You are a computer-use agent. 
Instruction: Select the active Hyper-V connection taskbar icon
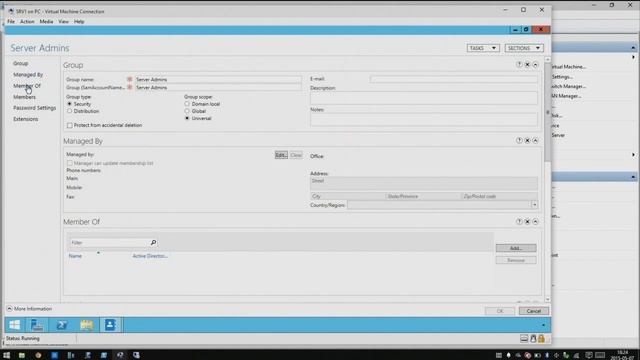pyautogui.click(x=120, y=355)
